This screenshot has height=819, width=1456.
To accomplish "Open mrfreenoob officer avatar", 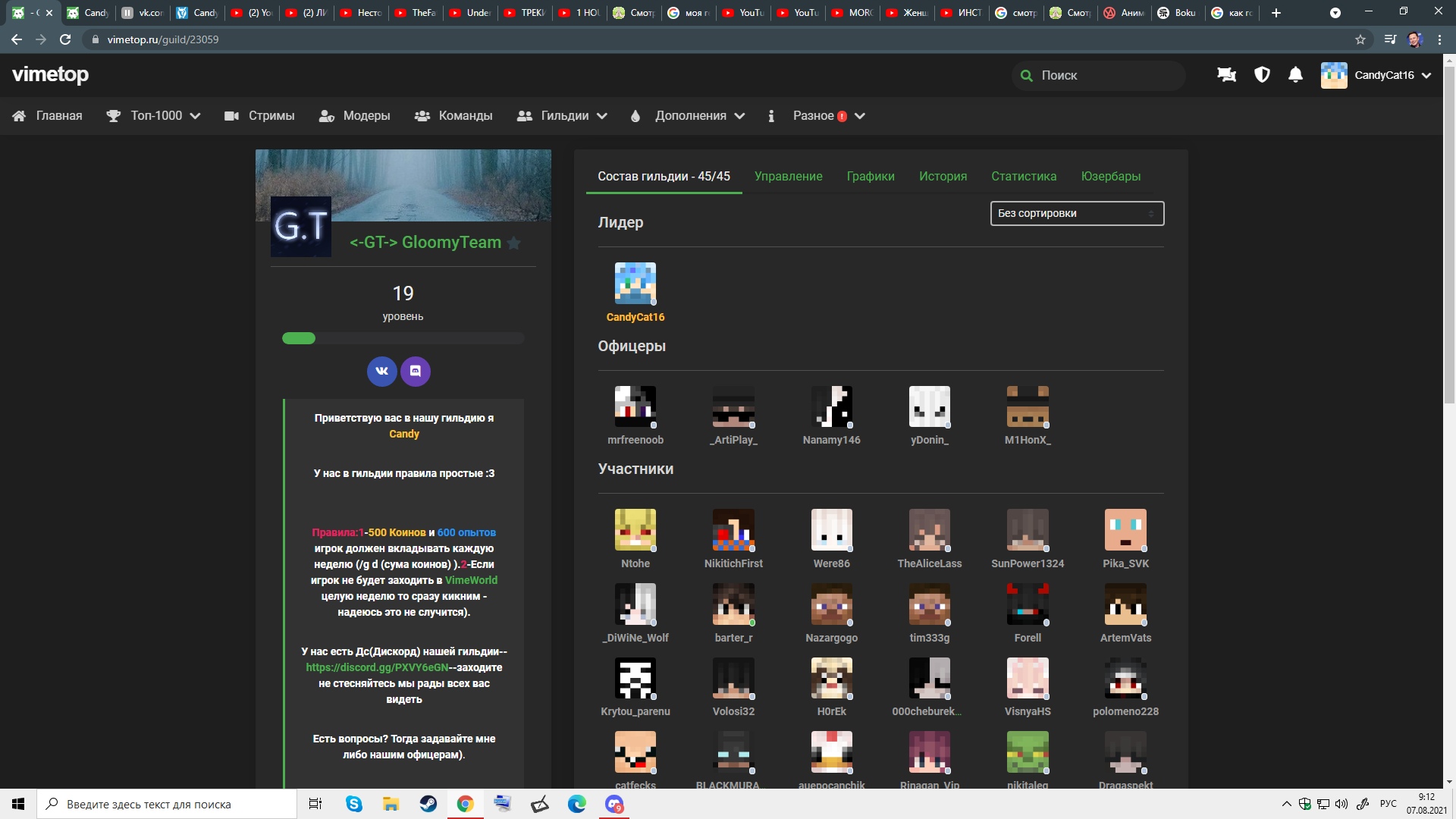I will point(635,406).
